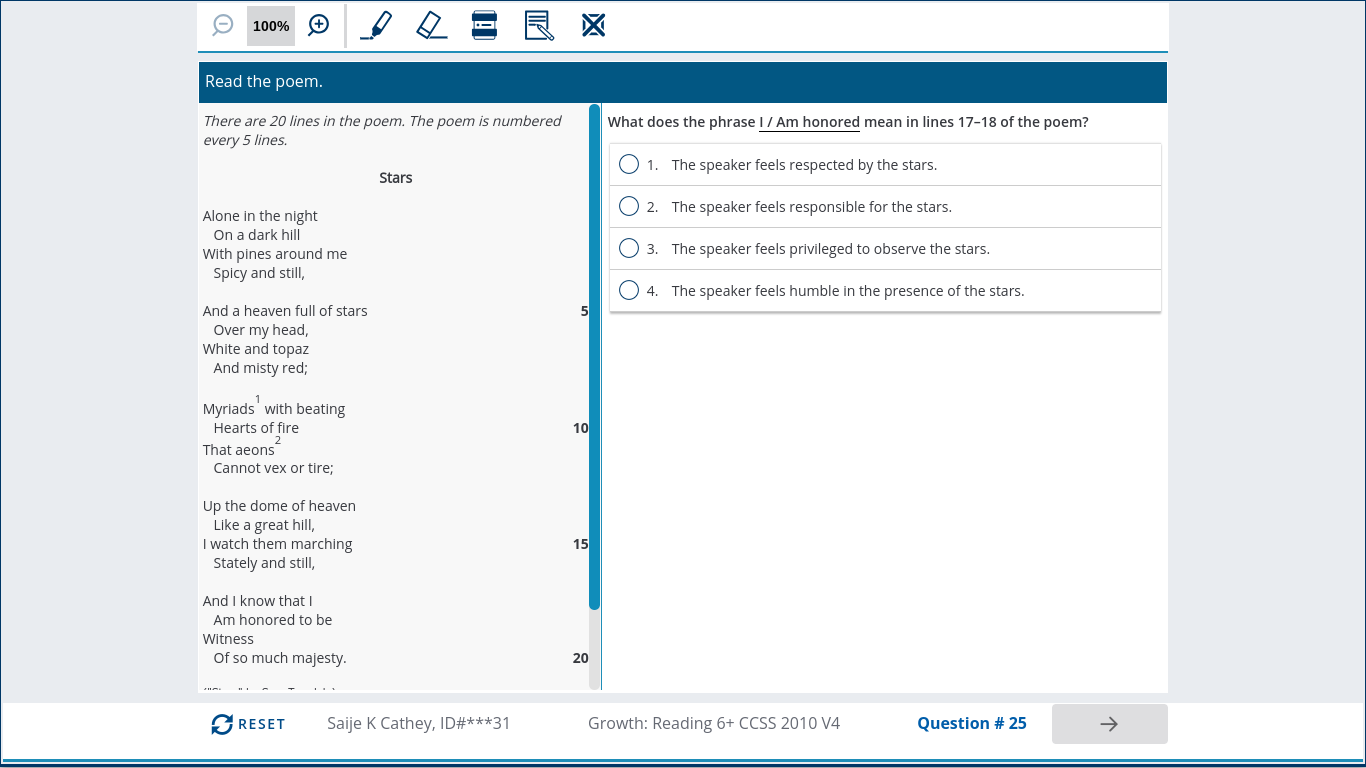Select answer 1 radio button
1366x768 pixels.
pos(629,164)
